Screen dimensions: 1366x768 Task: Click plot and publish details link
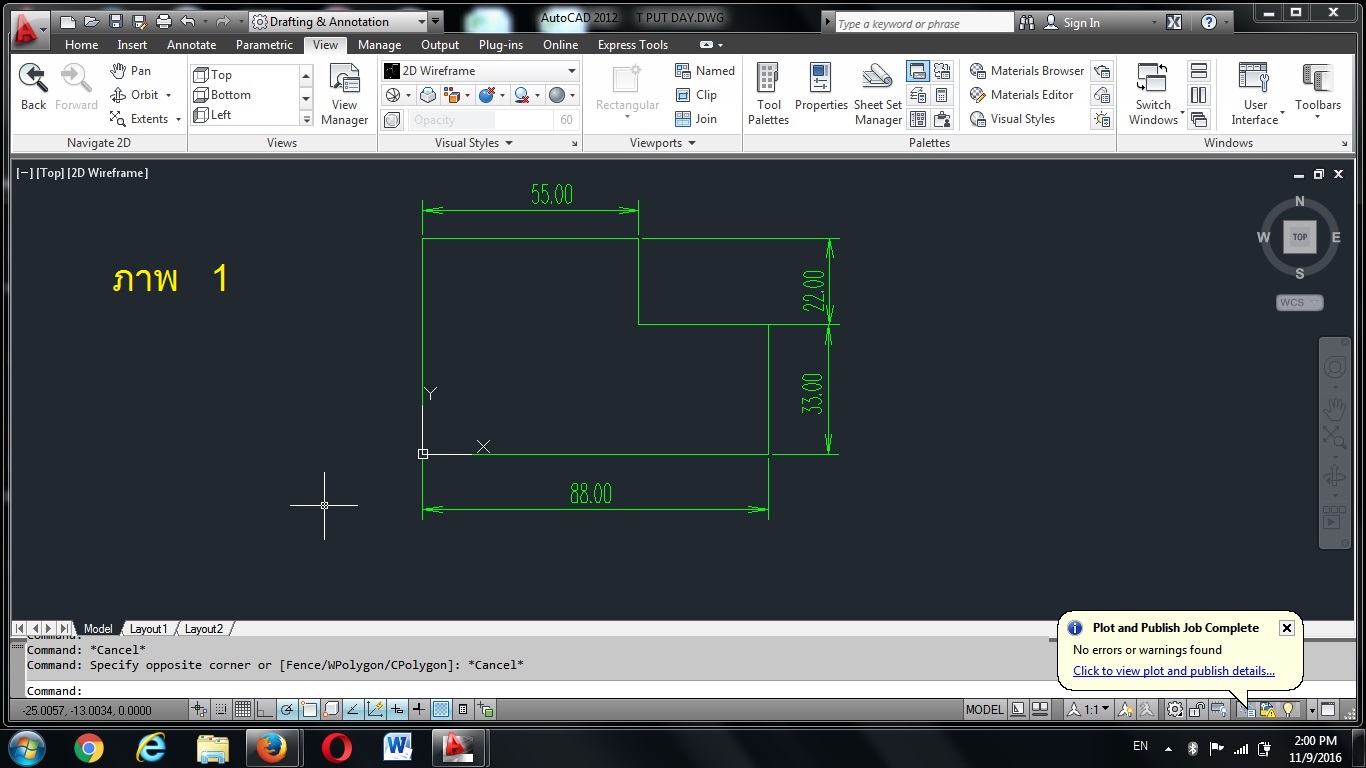1174,671
